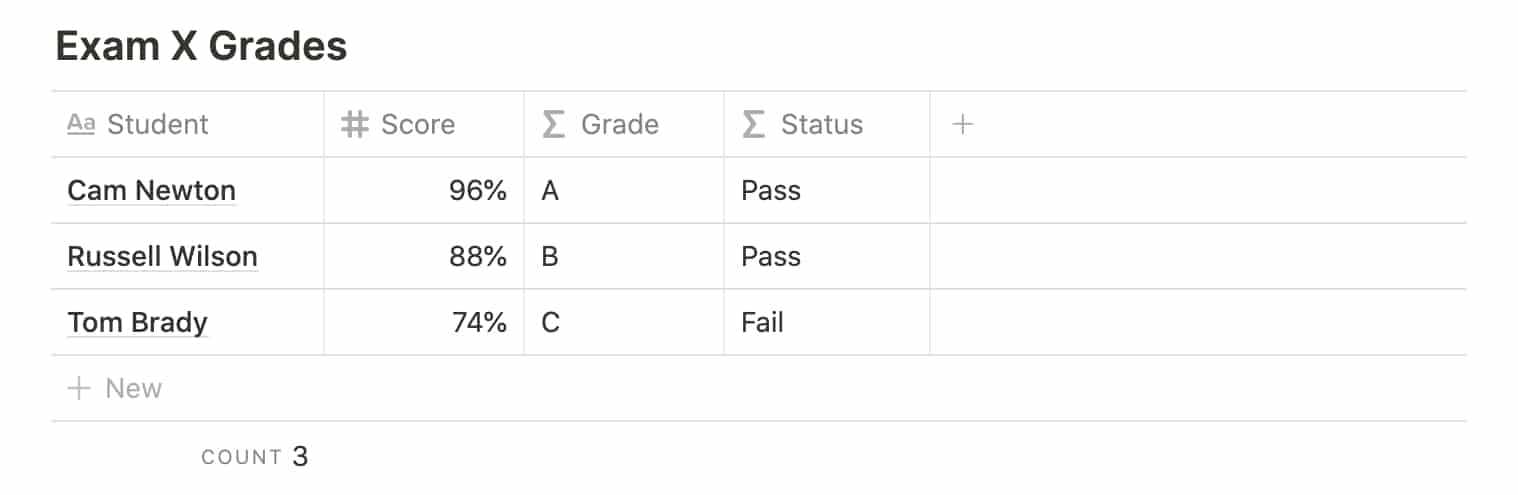Click the plus icon to add a column
The width and height of the screenshot is (1518, 495).
click(962, 124)
